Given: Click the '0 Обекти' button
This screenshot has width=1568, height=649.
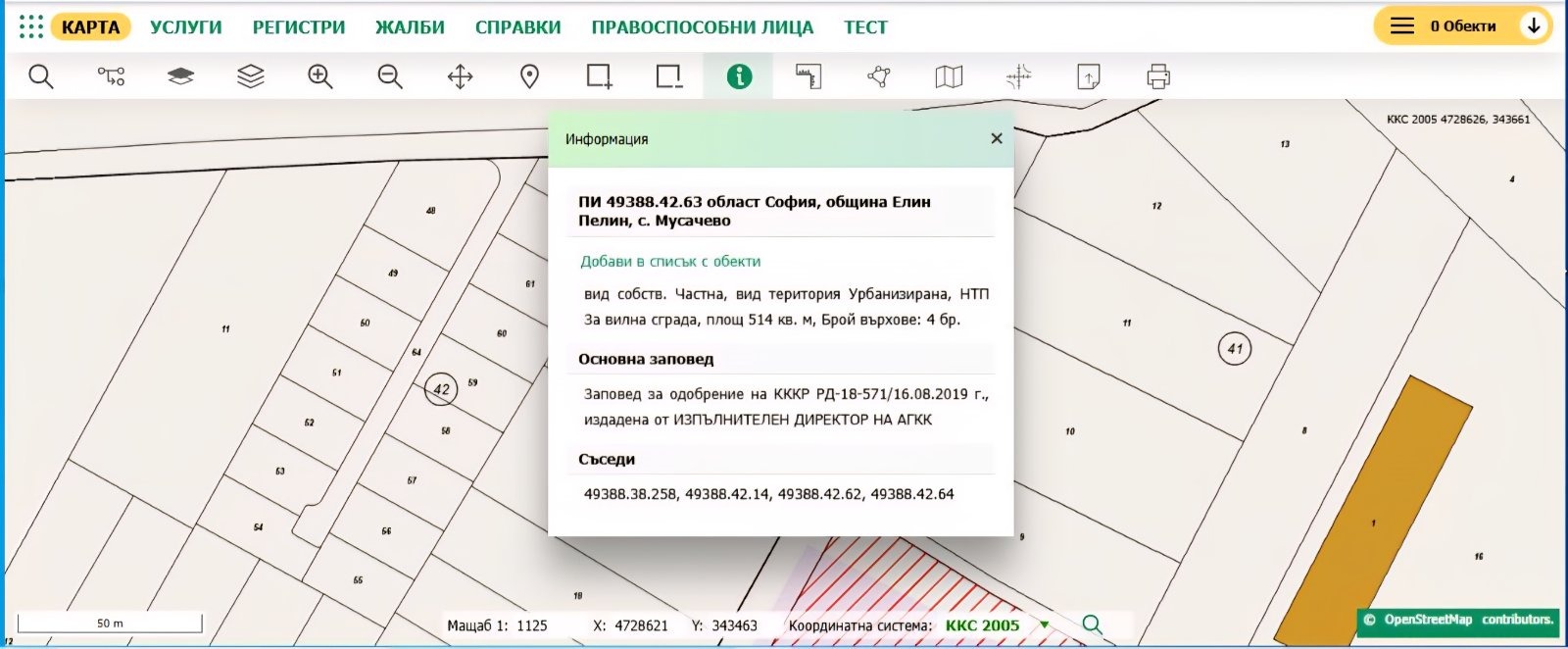Looking at the screenshot, I should (x=1461, y=26).
